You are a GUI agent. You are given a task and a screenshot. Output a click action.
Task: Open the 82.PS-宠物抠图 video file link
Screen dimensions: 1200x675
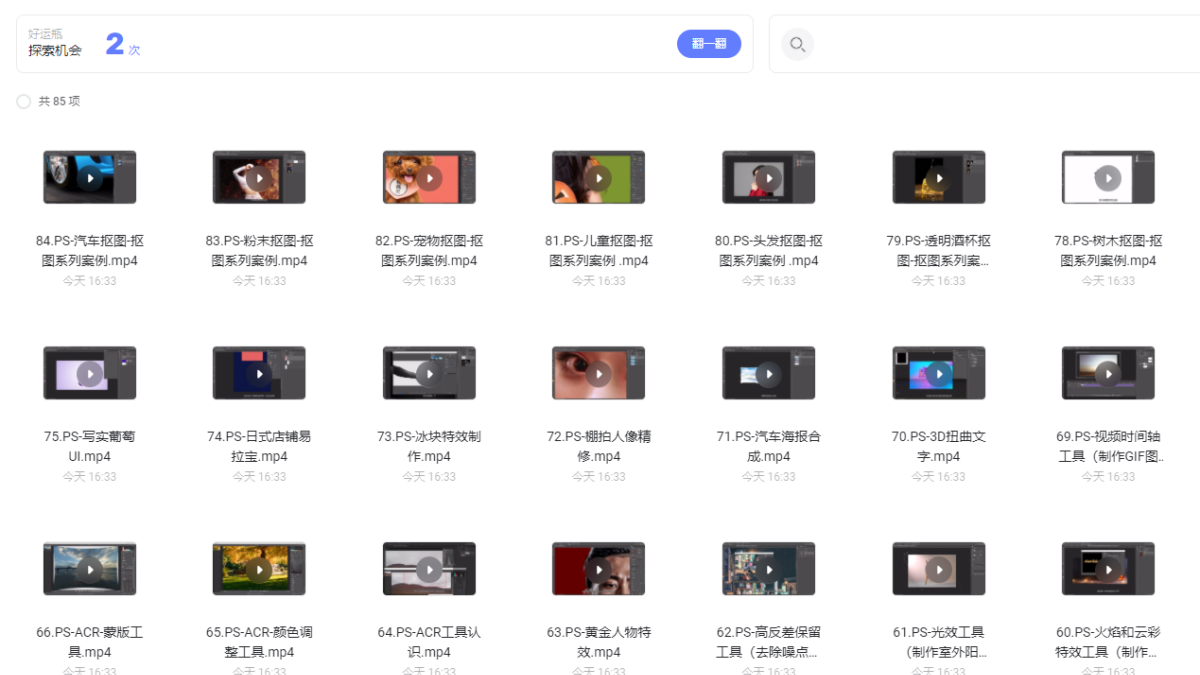coord(429,250)
